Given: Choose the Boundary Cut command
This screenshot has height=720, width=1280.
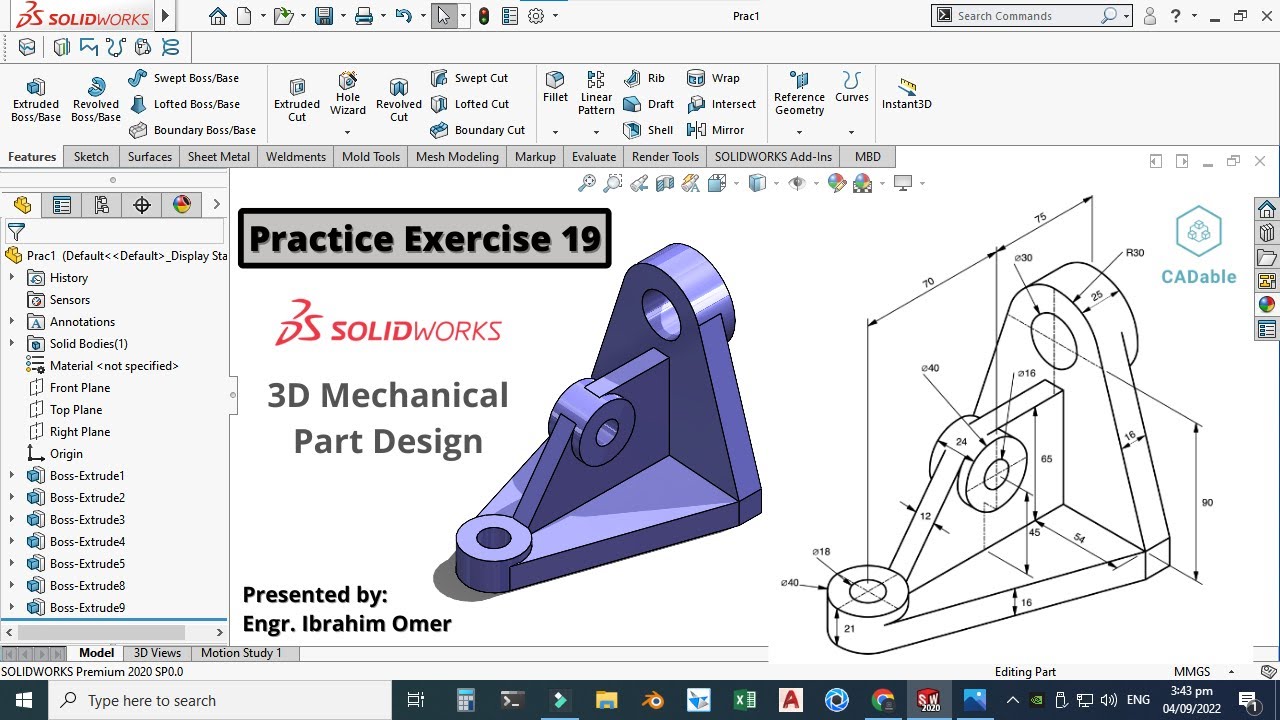Looking at the screenshot, I should coord(478,130).
